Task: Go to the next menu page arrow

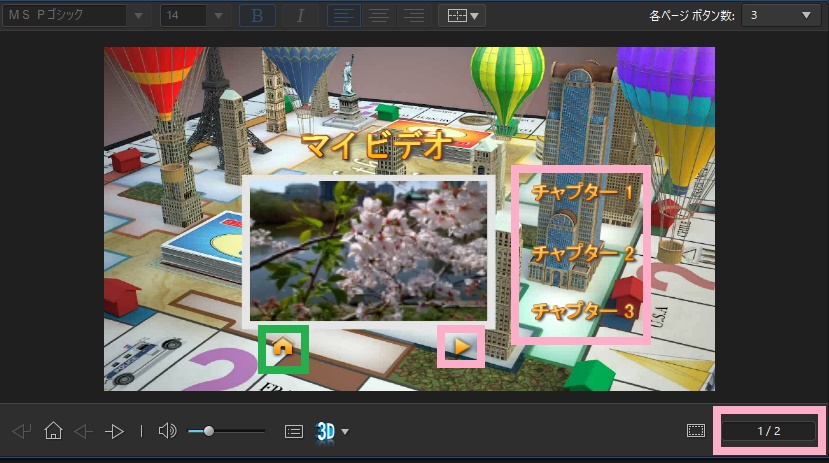Action: (x=116, y=431)
